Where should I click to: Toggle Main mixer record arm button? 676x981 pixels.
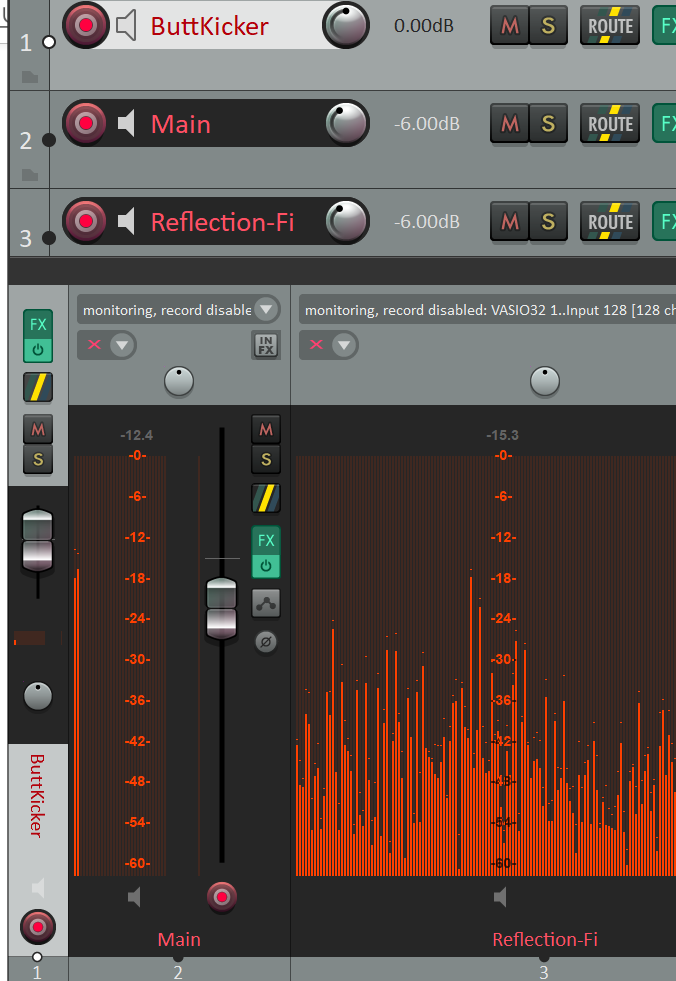[222, 897]
